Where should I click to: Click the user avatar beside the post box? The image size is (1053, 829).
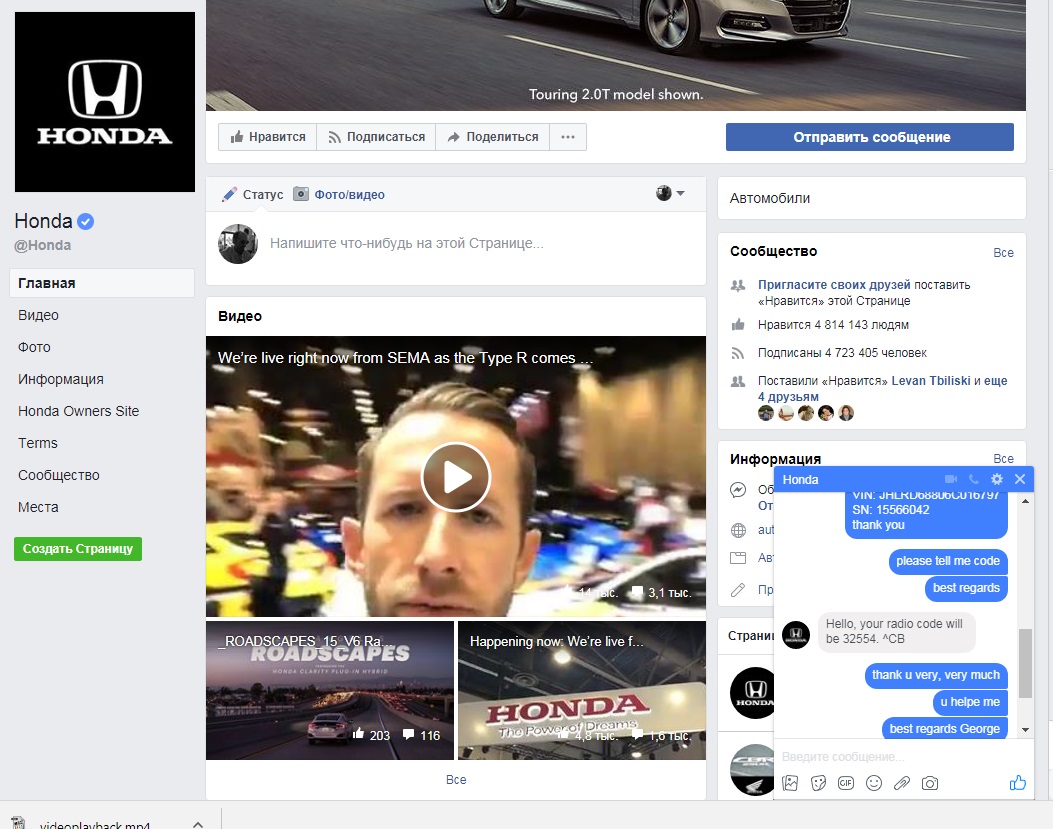point(238,244)
